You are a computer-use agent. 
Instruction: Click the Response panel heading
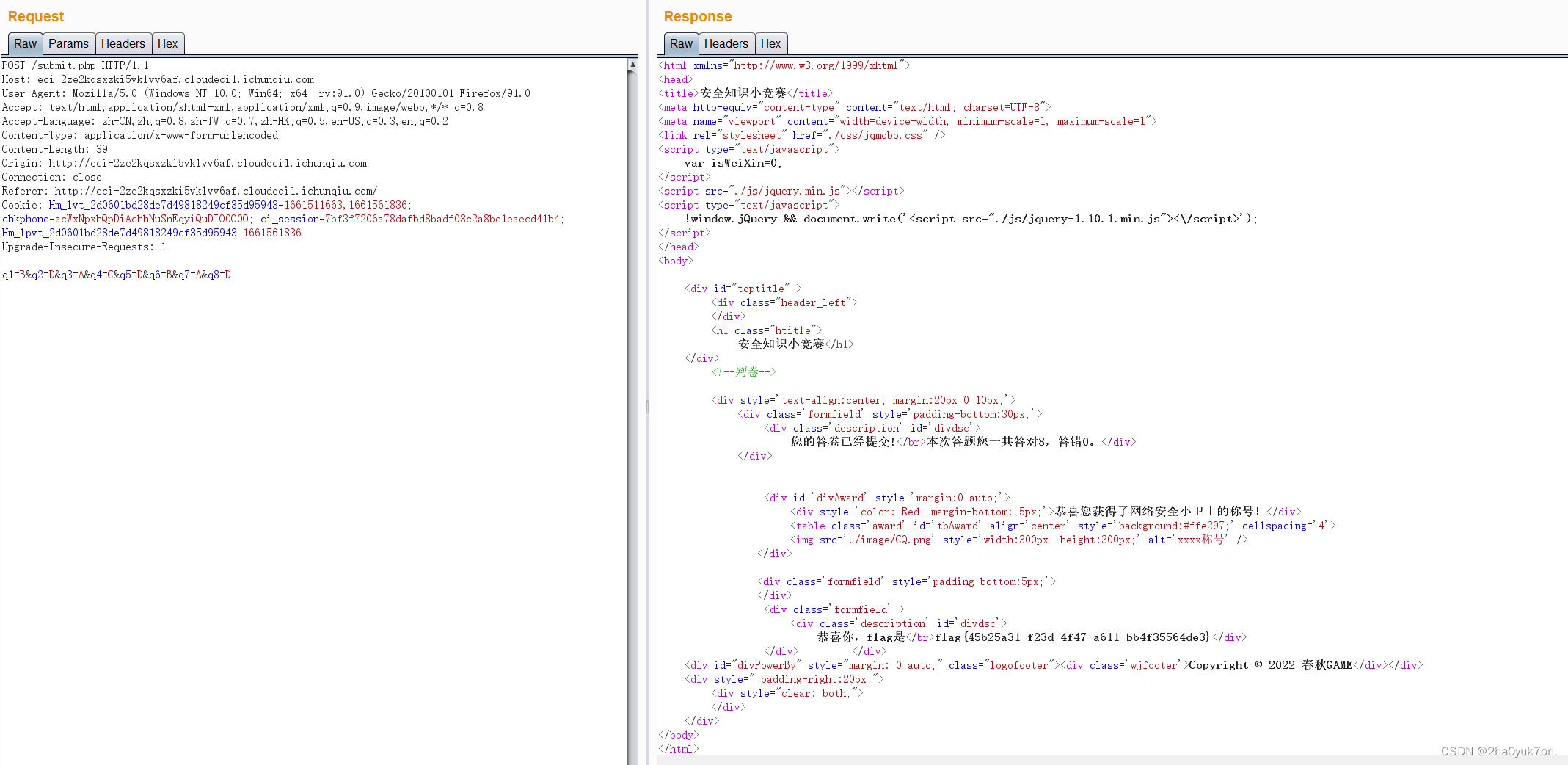(698, 16)
